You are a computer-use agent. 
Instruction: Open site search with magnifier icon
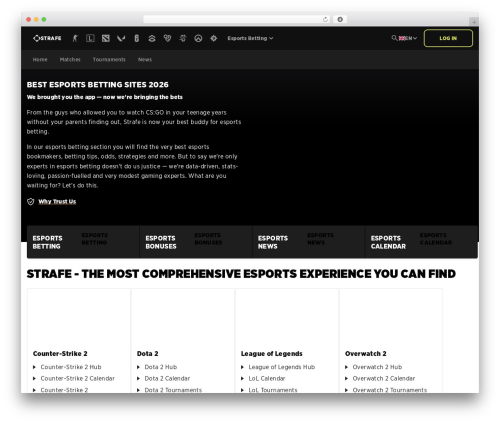tap(394, 38)
